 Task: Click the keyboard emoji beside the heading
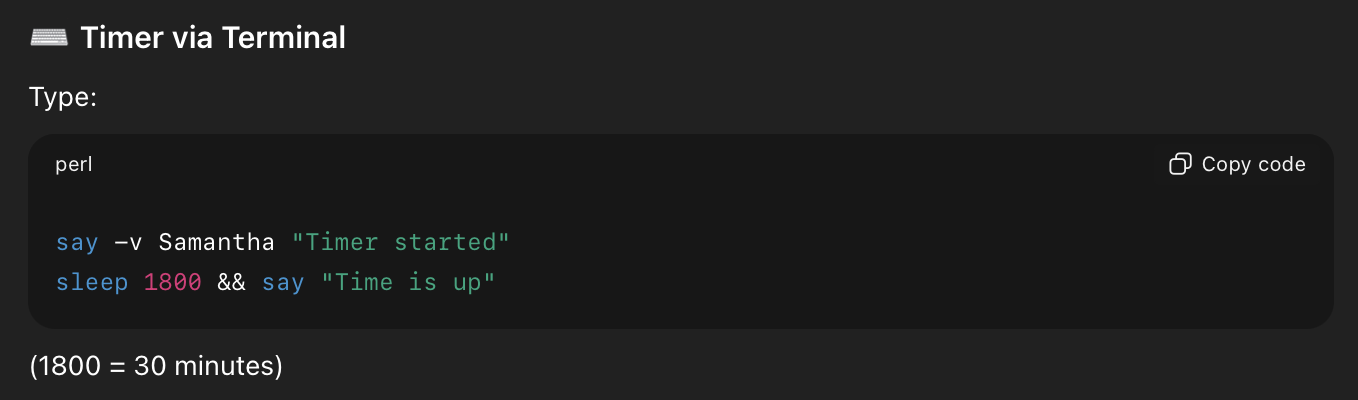coord(49,38)
